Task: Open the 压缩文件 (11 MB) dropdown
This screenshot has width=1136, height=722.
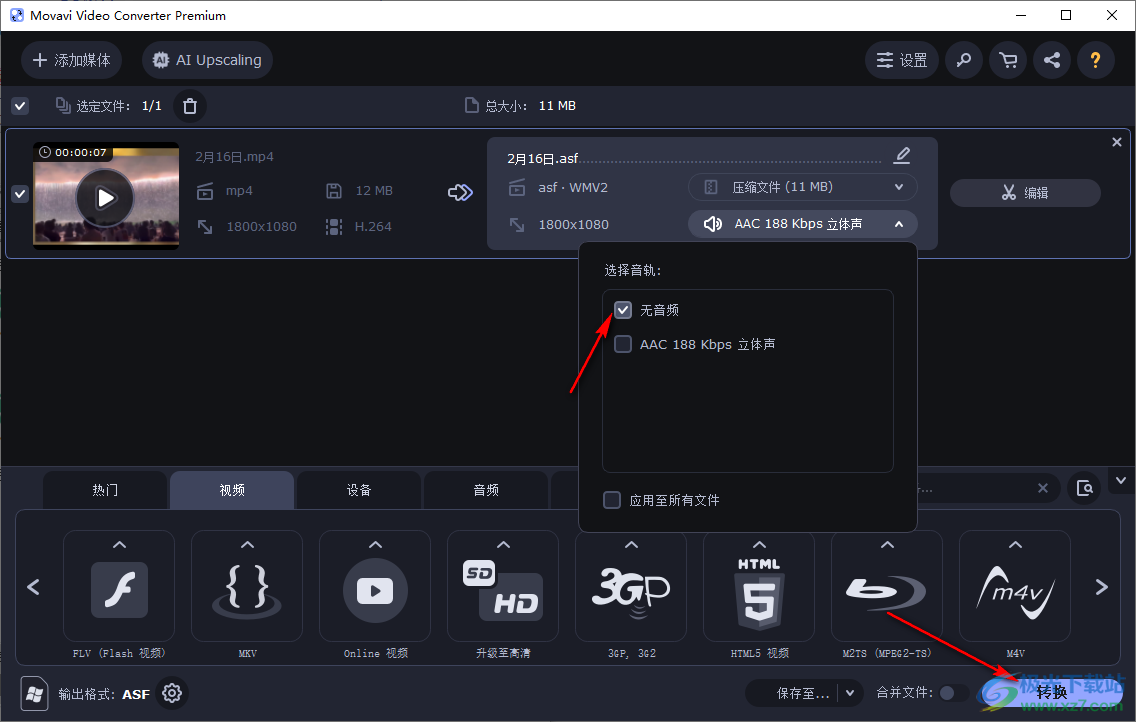Action: coord(802,187)
